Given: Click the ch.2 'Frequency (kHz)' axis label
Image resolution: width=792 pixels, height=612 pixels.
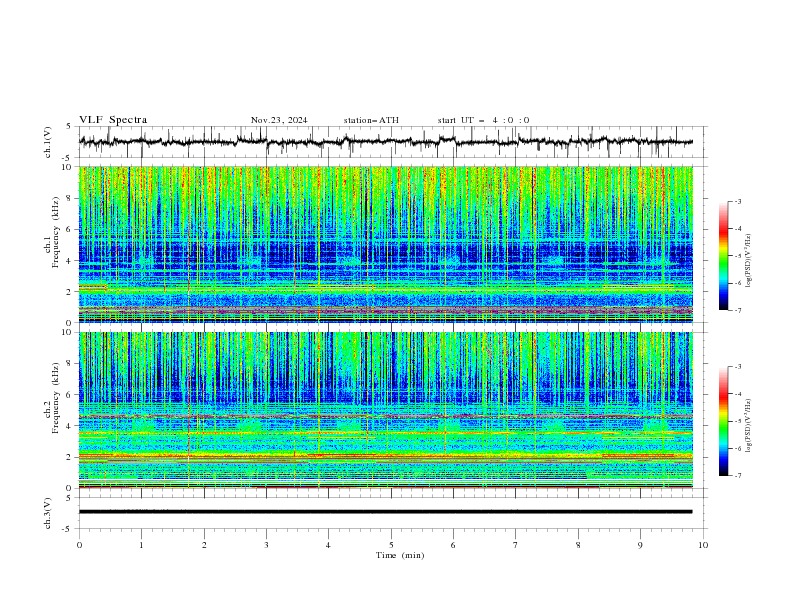Looking at the screenshot, I should tap(56, 397).
